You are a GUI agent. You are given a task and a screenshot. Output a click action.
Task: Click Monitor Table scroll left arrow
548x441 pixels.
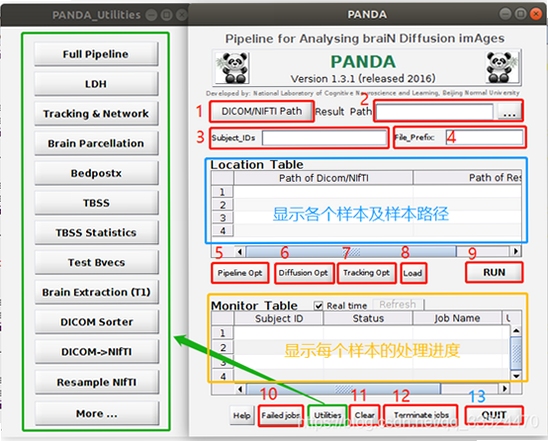point(240,389)
